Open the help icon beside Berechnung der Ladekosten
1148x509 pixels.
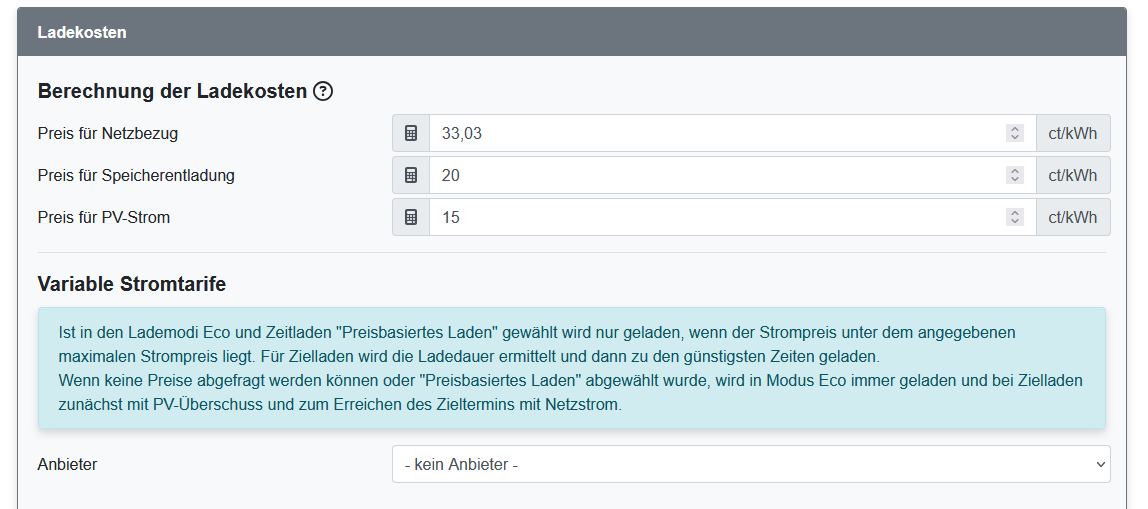pos(323,91)
